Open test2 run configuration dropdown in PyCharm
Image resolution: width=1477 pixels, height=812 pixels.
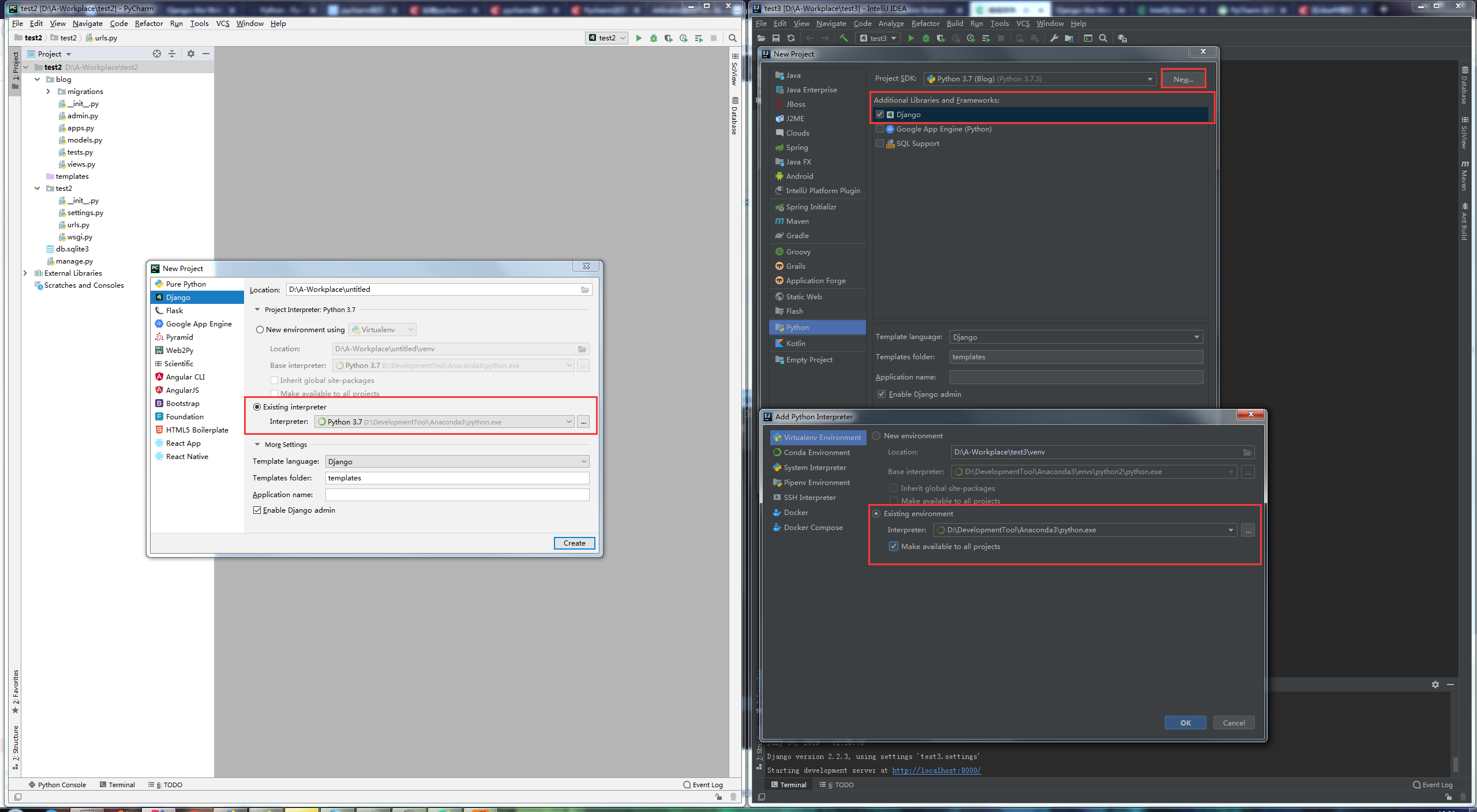608,38
